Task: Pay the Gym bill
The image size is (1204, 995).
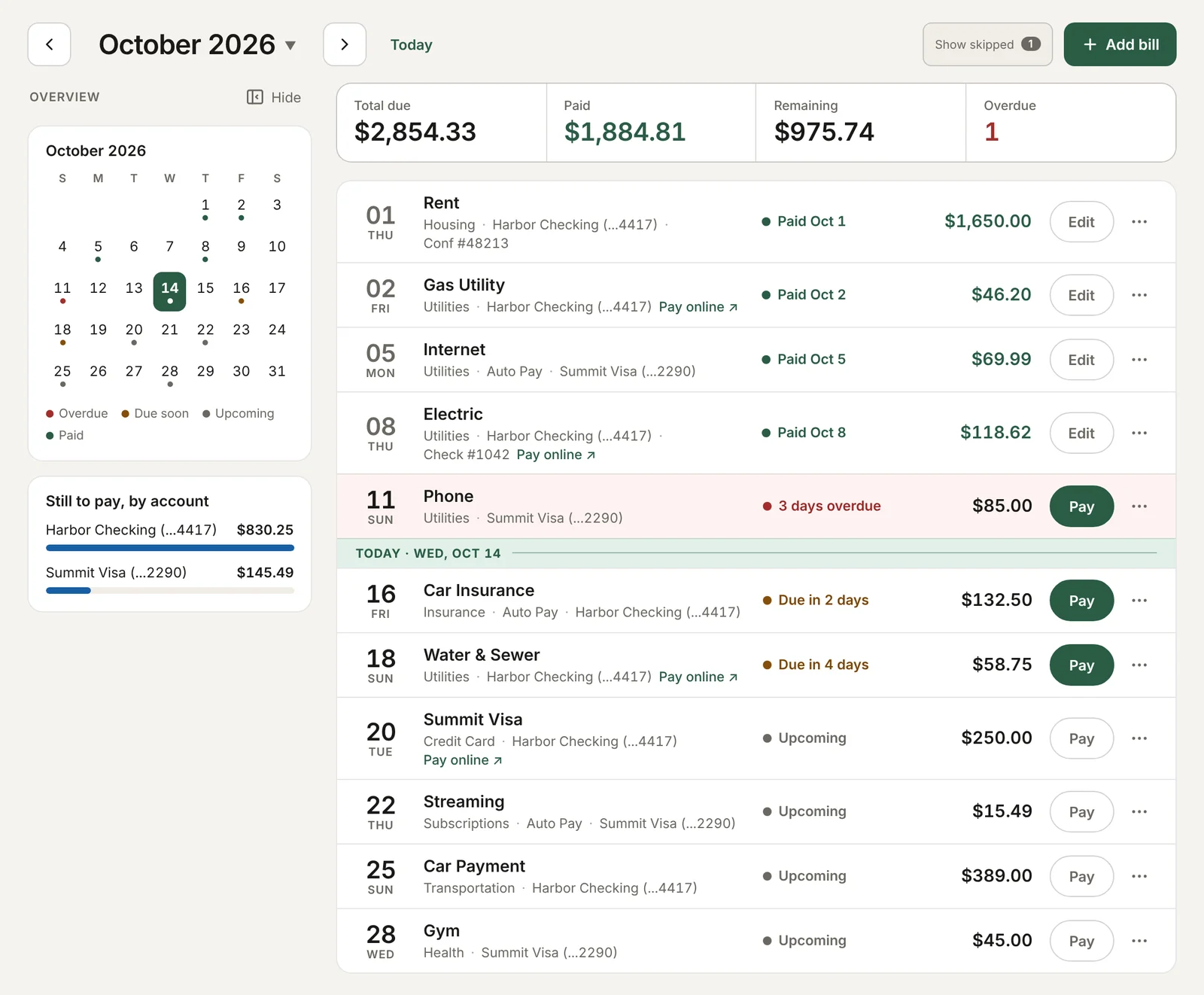Action: pyautogui.click(x=1081, y=941)
